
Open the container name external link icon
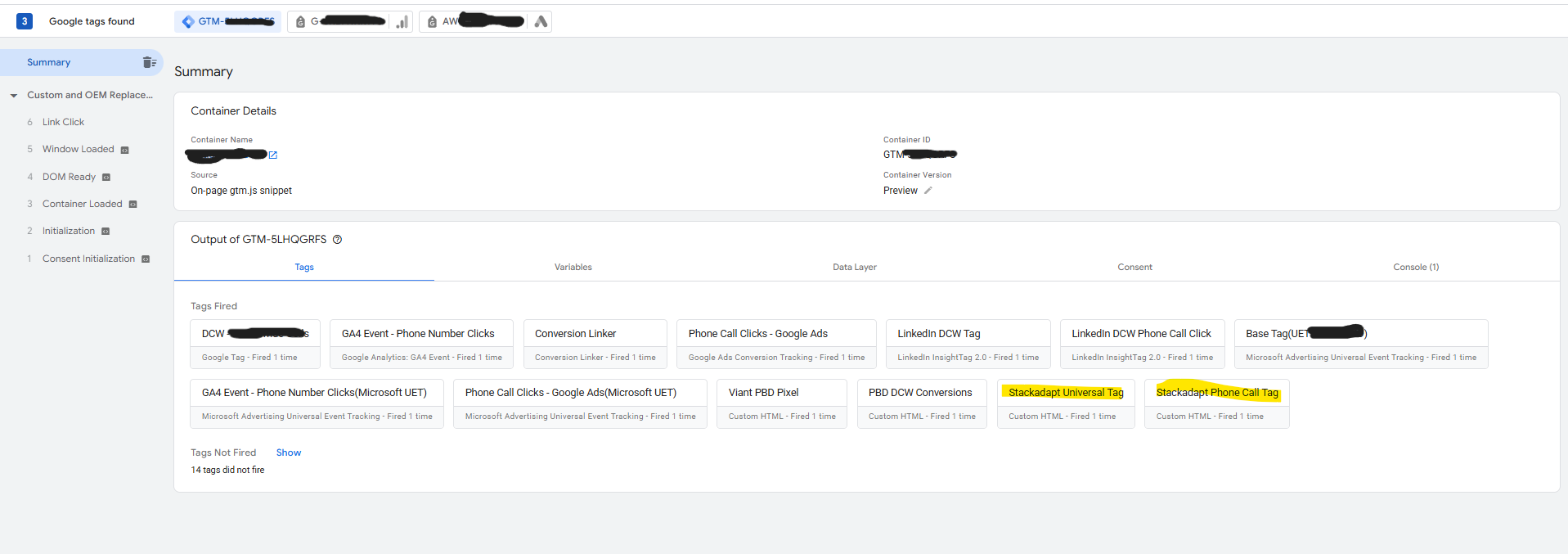click(273, 155)
